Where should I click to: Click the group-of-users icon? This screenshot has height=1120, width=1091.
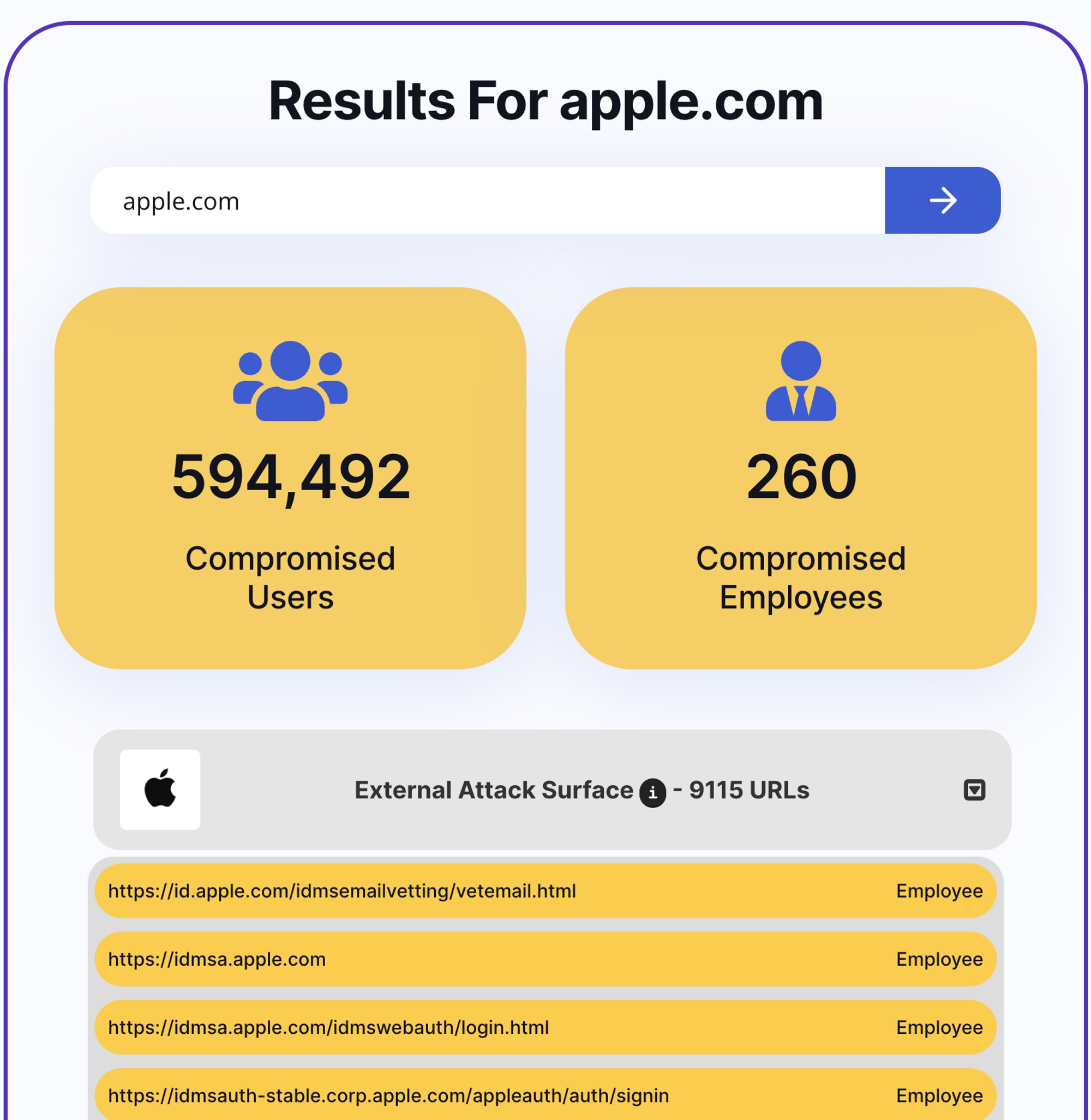click(x=291, y=381)
